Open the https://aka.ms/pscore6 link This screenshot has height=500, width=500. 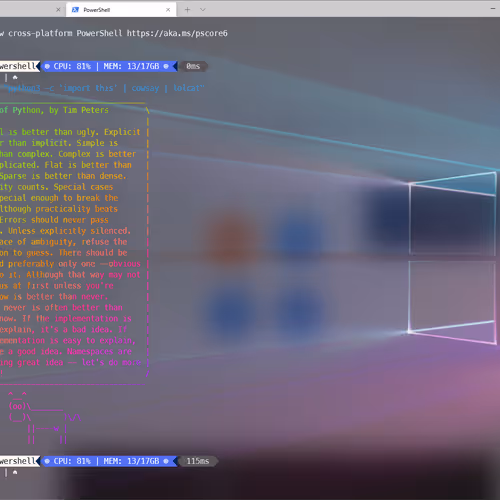tap(177, 33)
